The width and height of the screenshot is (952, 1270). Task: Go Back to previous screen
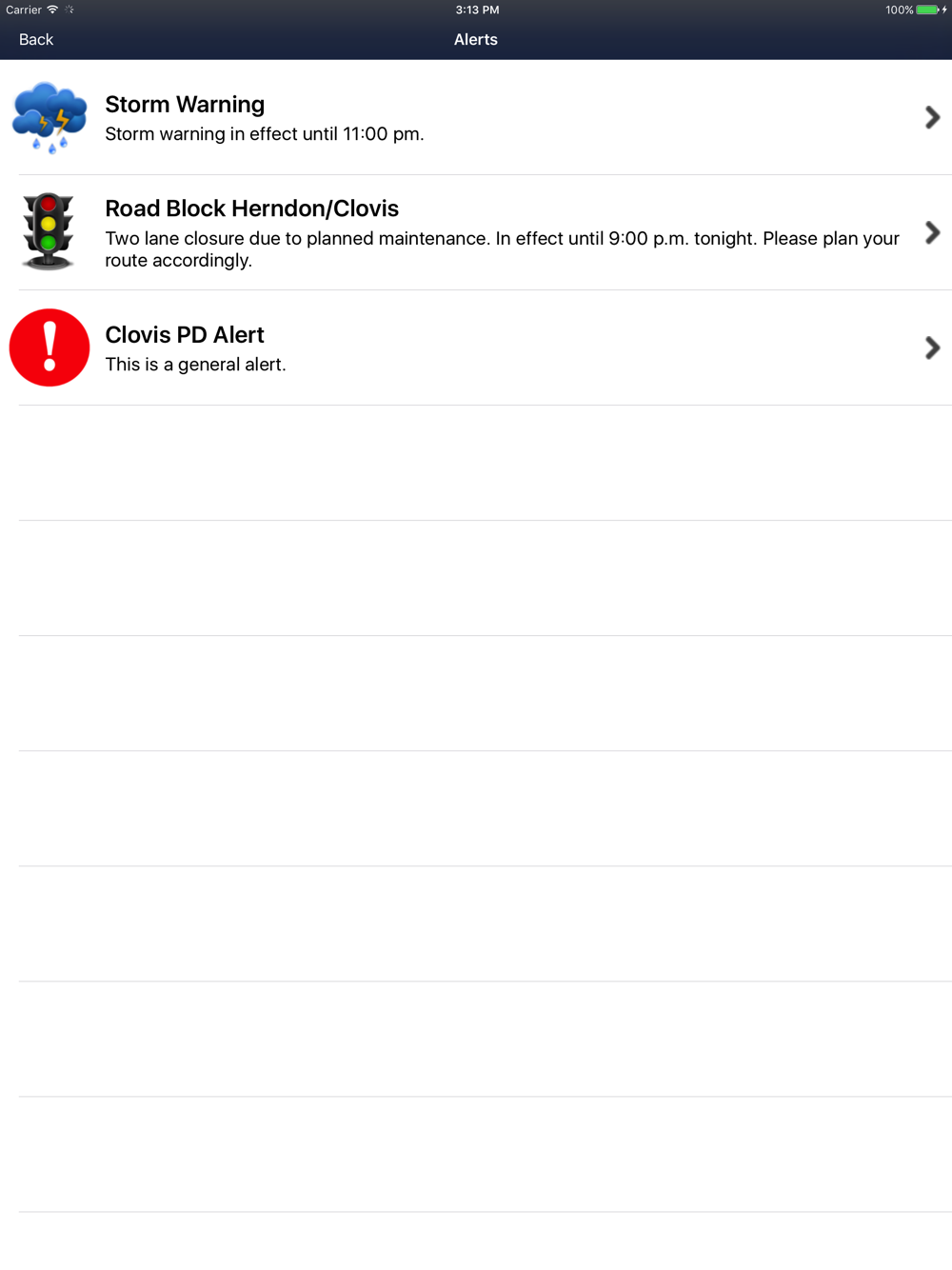(x=36, y=39)
